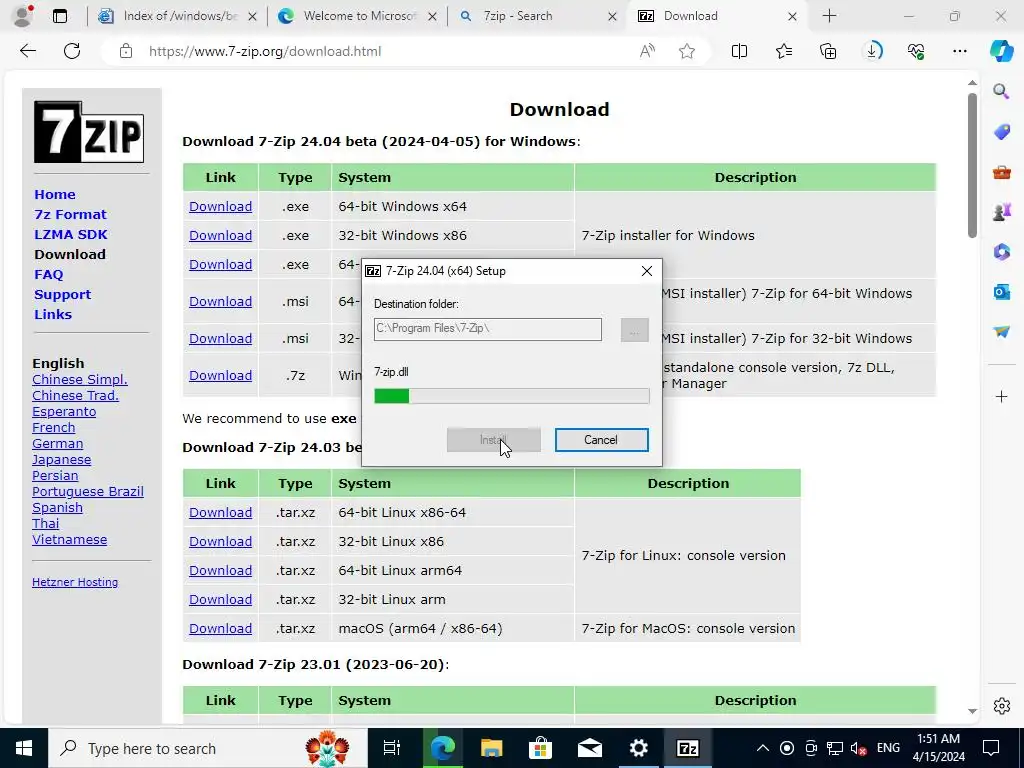Download the 32-bit Windows x86 exe
Screen dimensions: 1024x768
(x=220, y=235)
